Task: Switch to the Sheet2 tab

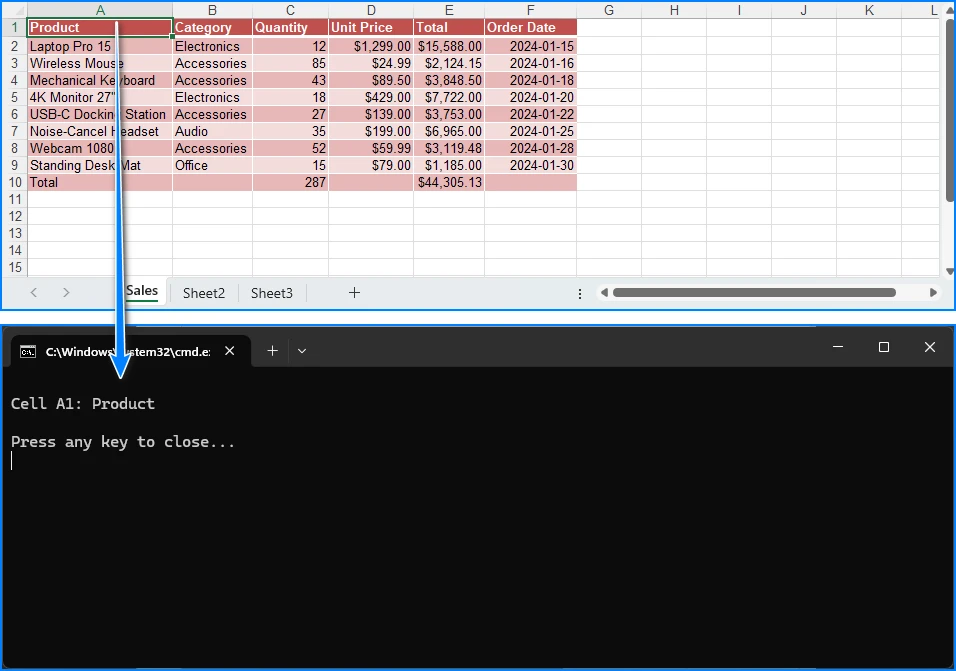Action: coord(204,293)
